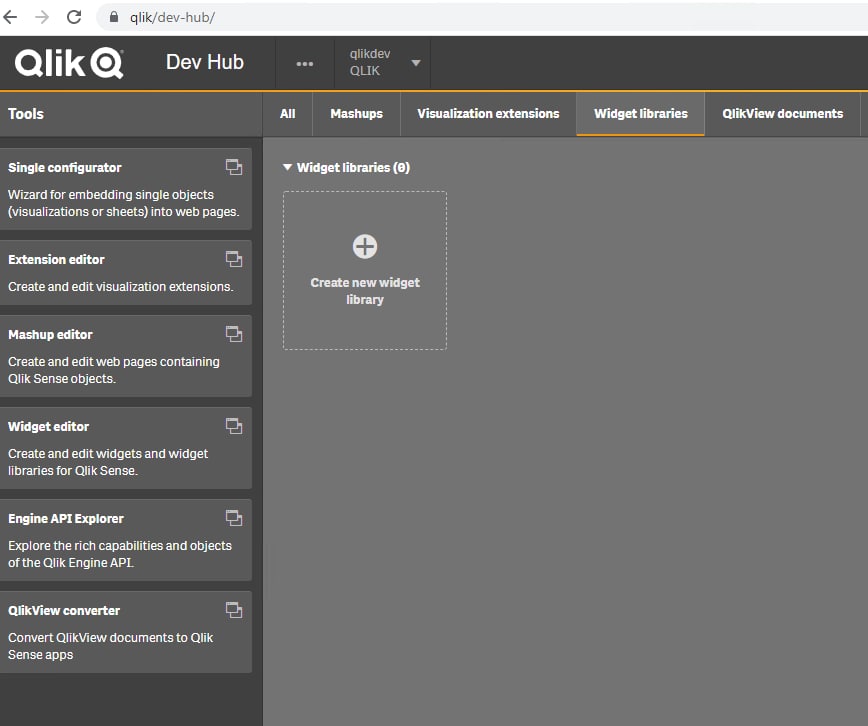
Task: Switch to QlikView documents tab
Action: click(x=782, y=114)
